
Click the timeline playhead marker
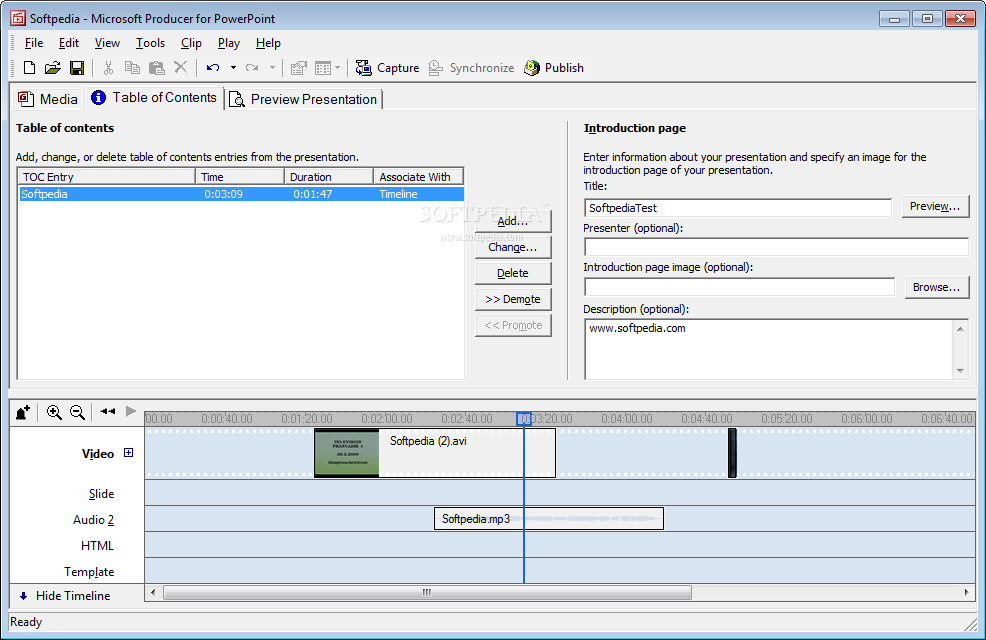524,419
